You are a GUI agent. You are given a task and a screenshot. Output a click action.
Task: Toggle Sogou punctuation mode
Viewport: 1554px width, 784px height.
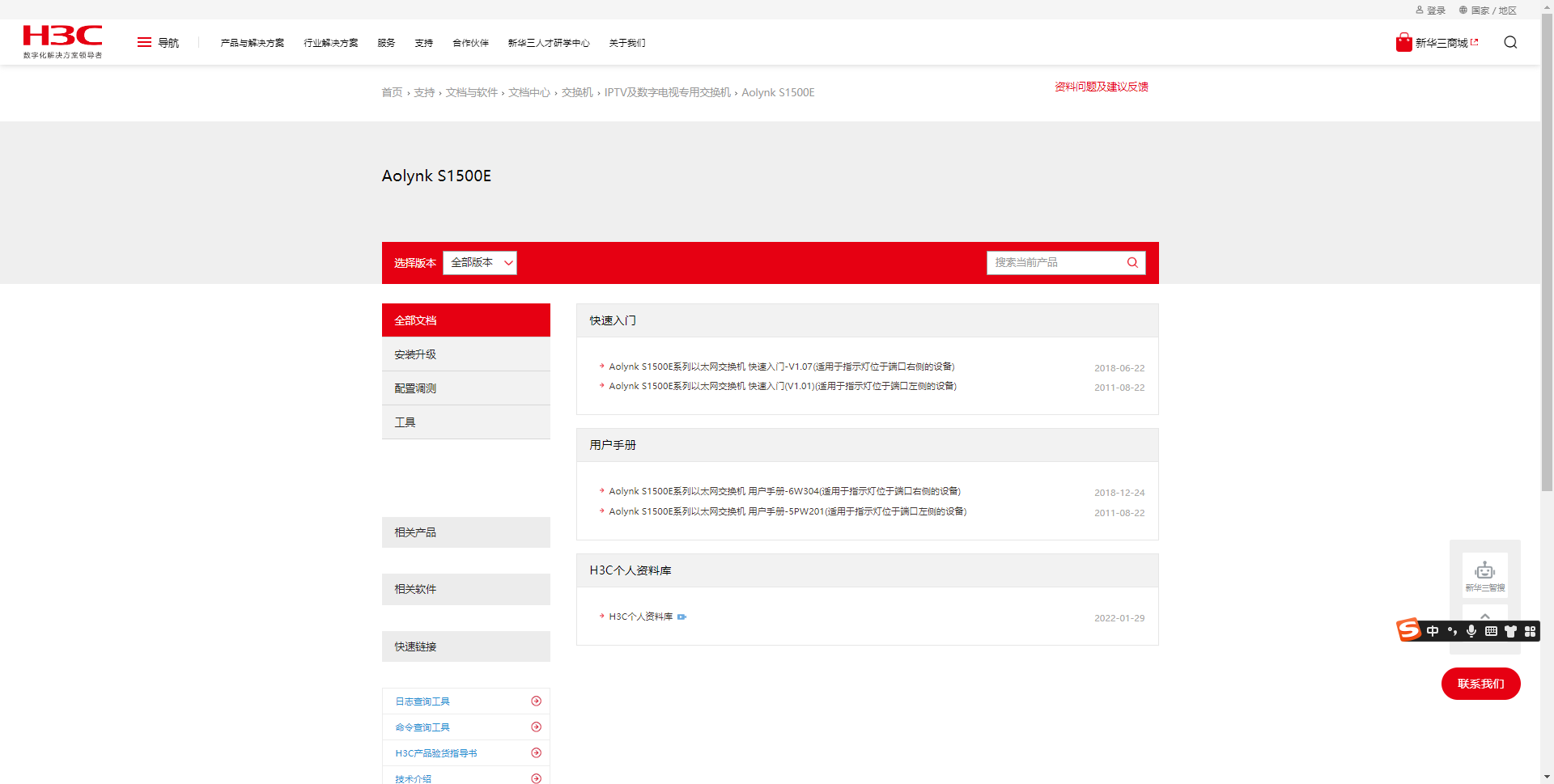1452,631
